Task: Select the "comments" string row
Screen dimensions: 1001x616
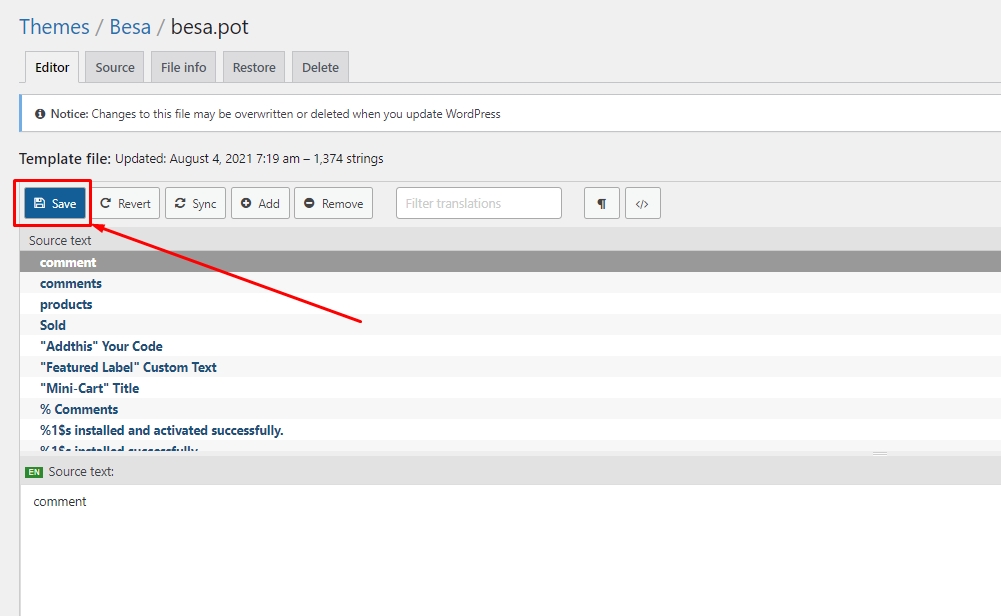Action: (x=71, y=283)
